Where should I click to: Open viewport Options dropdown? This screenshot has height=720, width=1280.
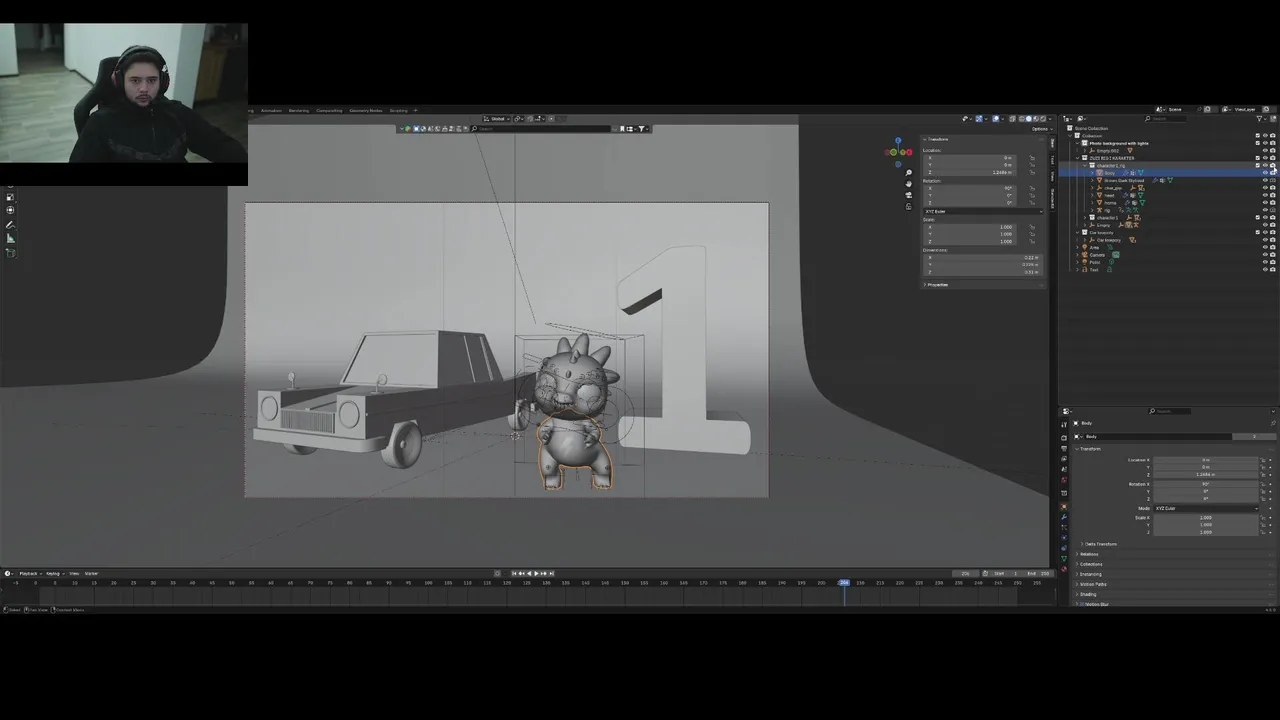pyautogui.click(x=1042, y=129)
